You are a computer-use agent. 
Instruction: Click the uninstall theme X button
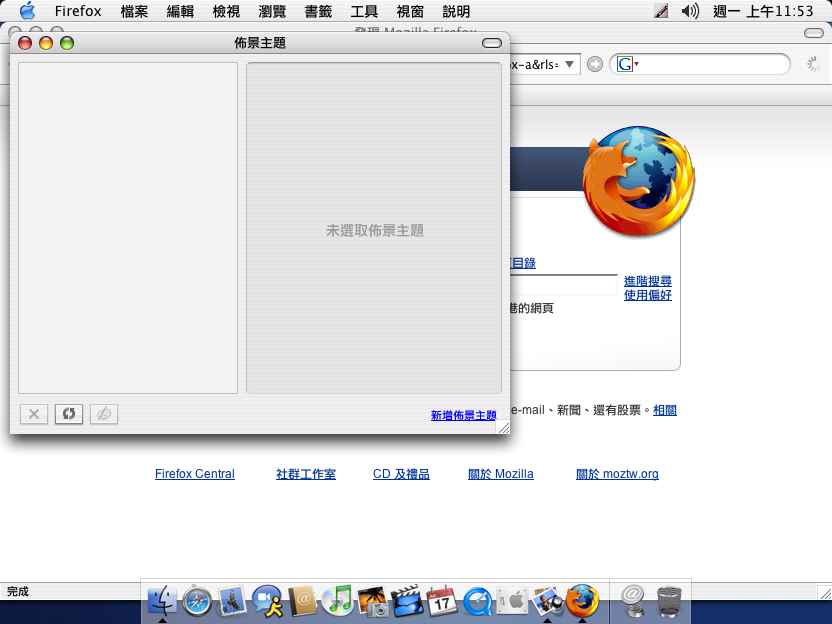coord(33,414)
